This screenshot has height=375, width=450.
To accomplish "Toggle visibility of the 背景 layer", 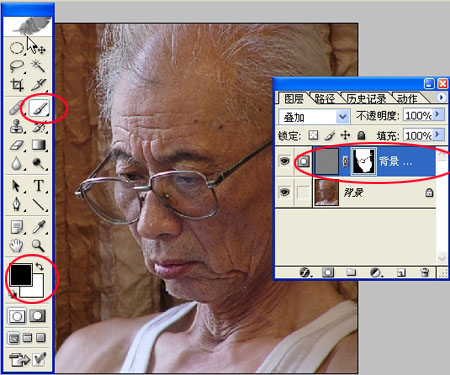I will coord(284,192).
